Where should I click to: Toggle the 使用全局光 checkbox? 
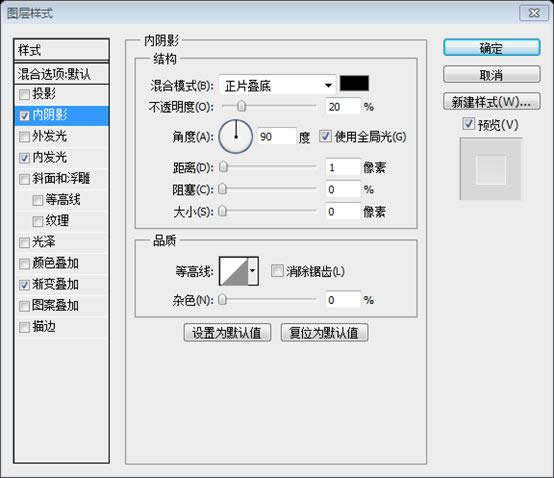click(x=325, y=136)
